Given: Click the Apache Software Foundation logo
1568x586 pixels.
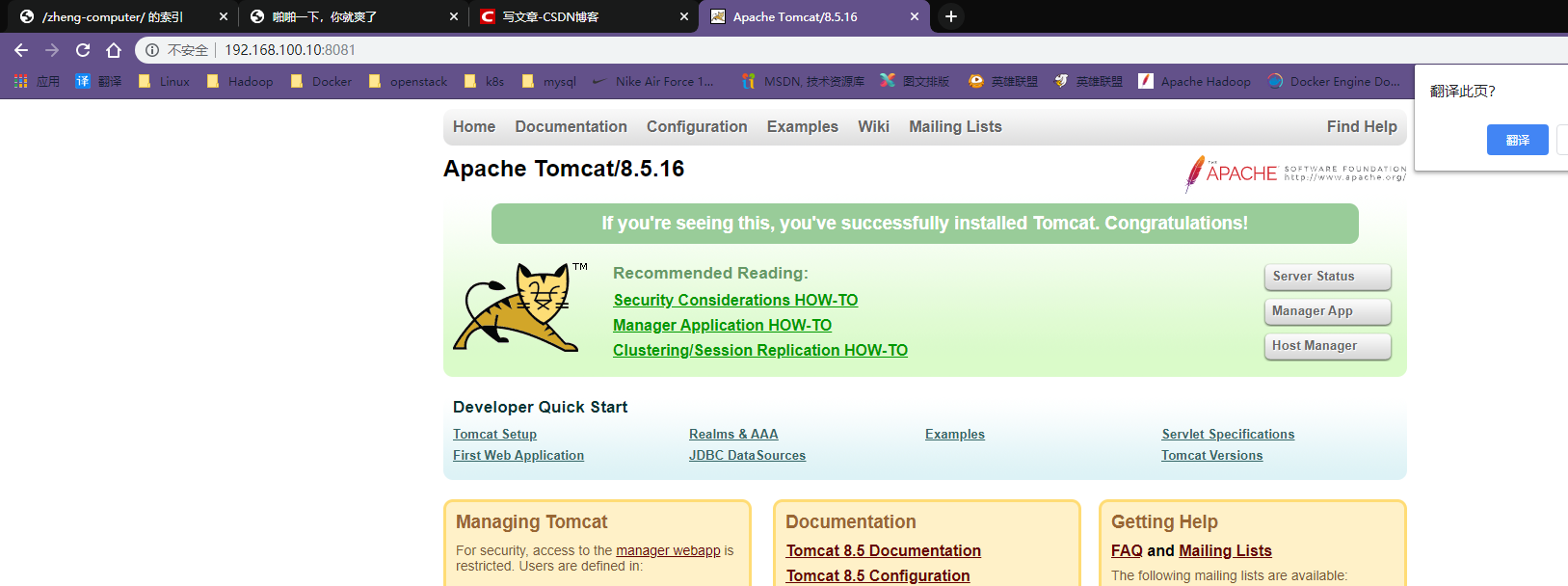Looking at the screenshot, I should [1295, 173].
